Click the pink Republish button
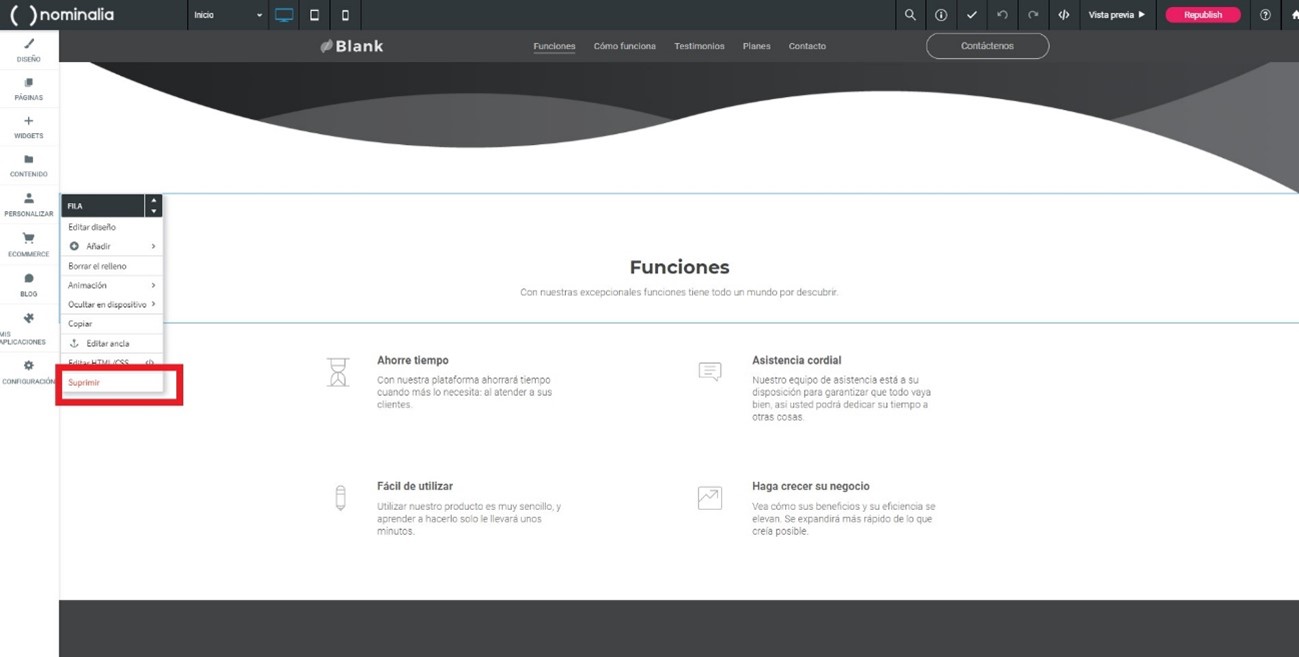The width and height of the screenshot is (1299, 657). (1202, 15)
